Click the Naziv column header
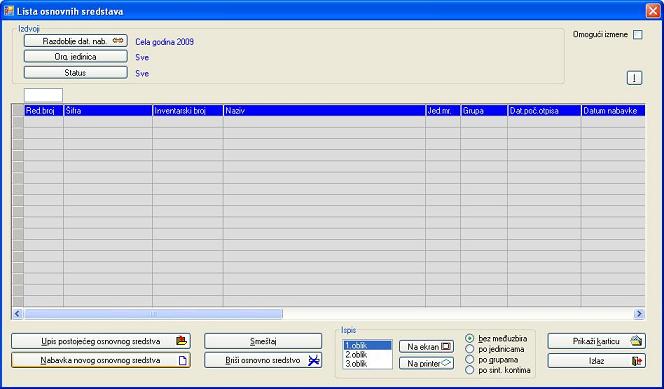 324,110
